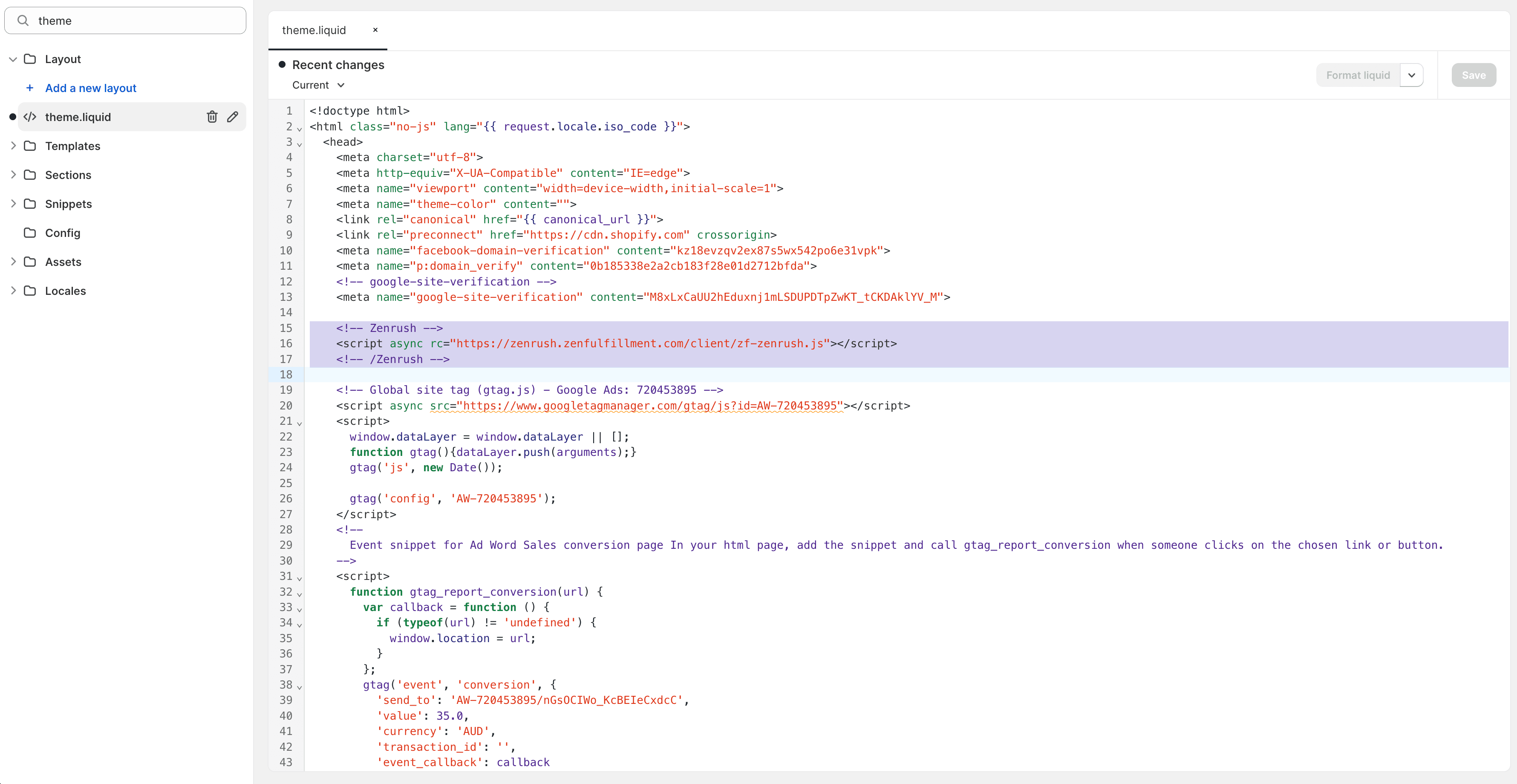Rename theme.liquid with the pencil icon
Viewport: 1517px width, 784px height.
point(233,117)
